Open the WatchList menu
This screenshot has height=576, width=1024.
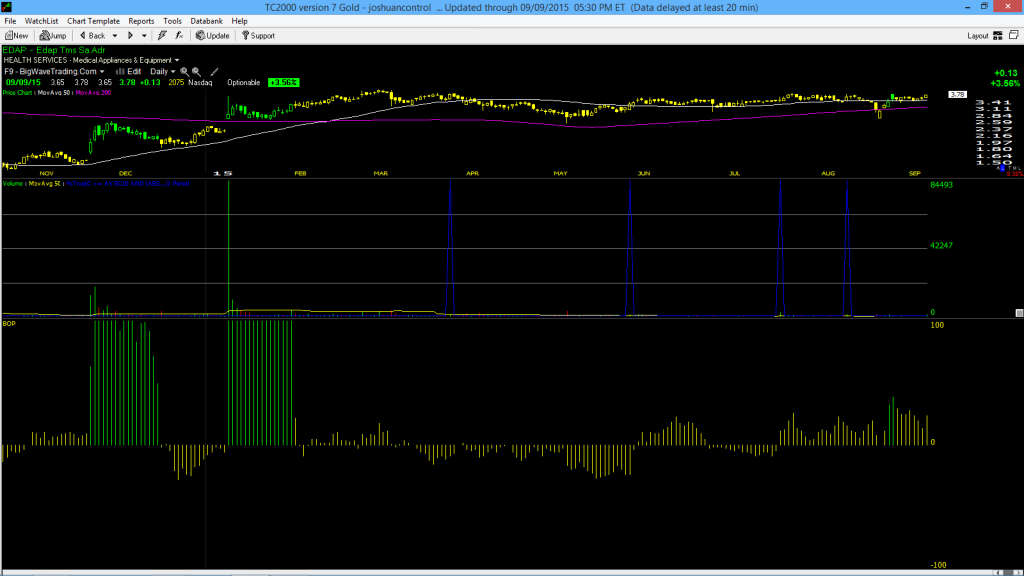pos(41,21)
